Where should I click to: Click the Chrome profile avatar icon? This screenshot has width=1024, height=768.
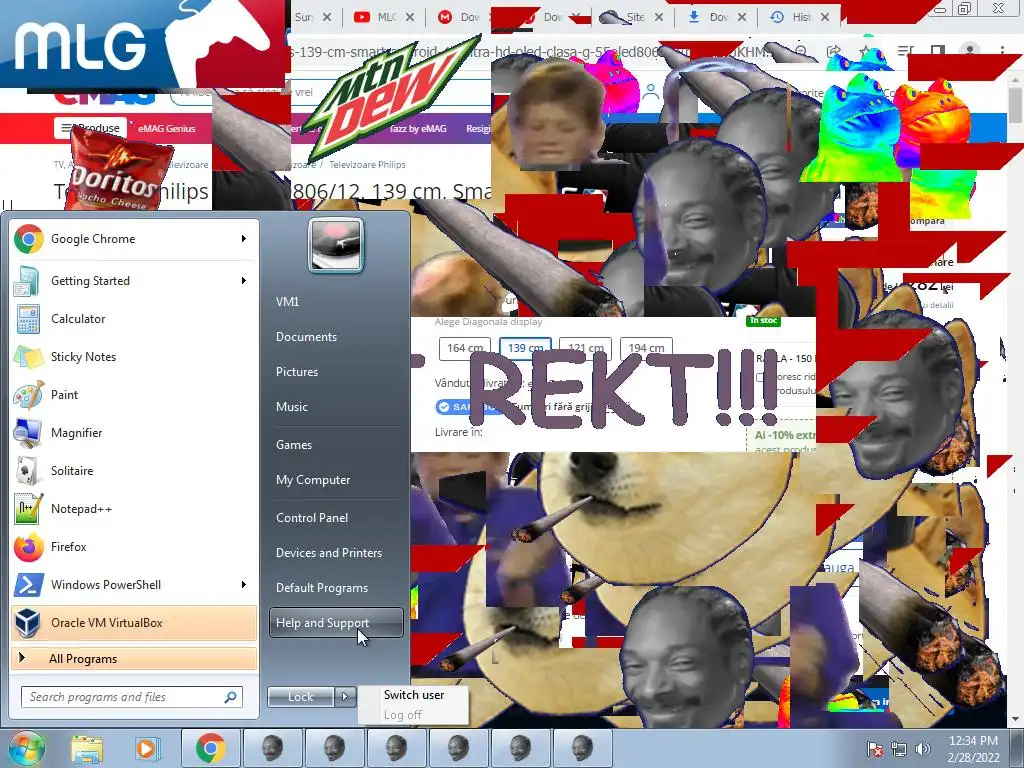click(970, 50)
